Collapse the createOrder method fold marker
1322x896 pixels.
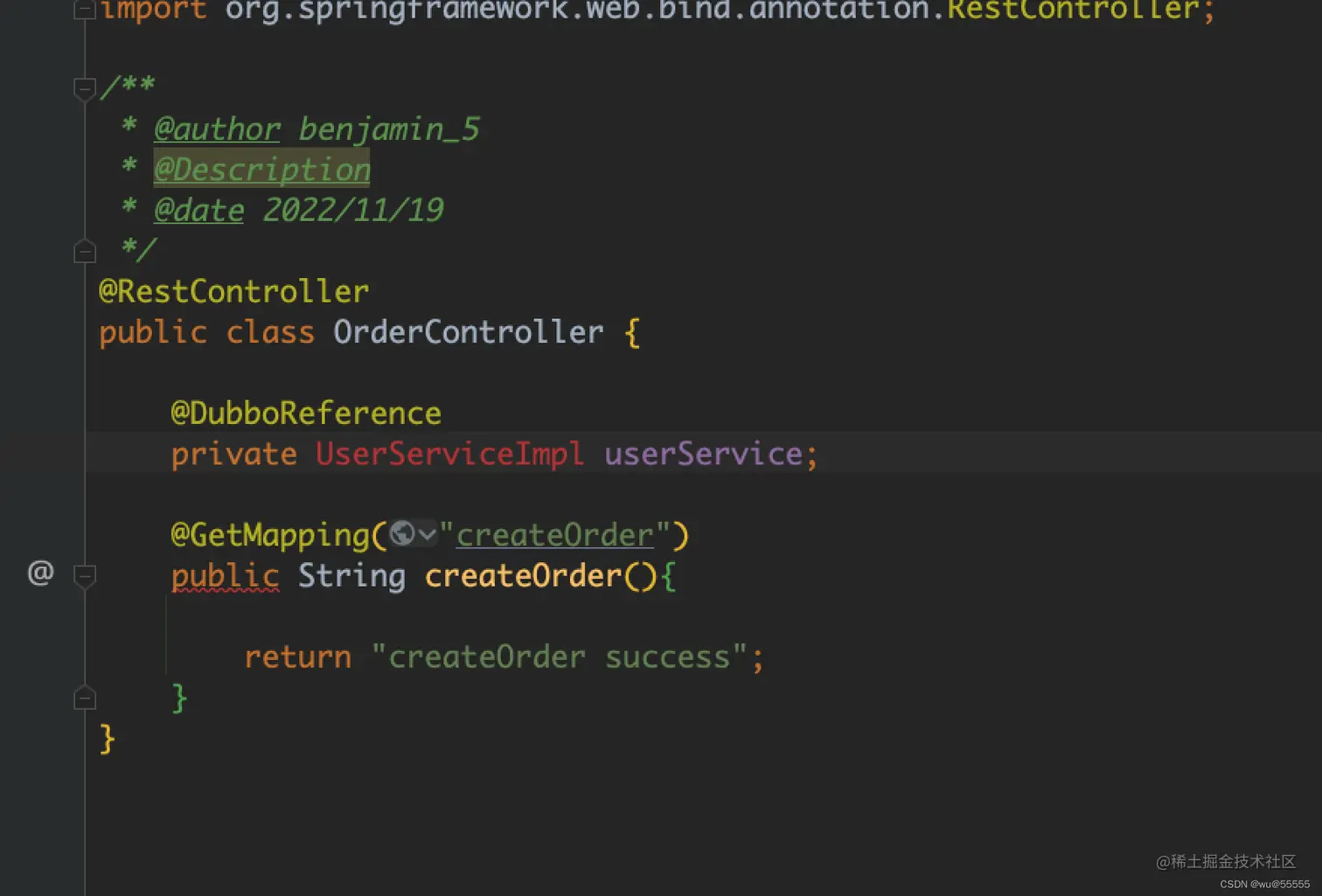[x=85, y=575]
